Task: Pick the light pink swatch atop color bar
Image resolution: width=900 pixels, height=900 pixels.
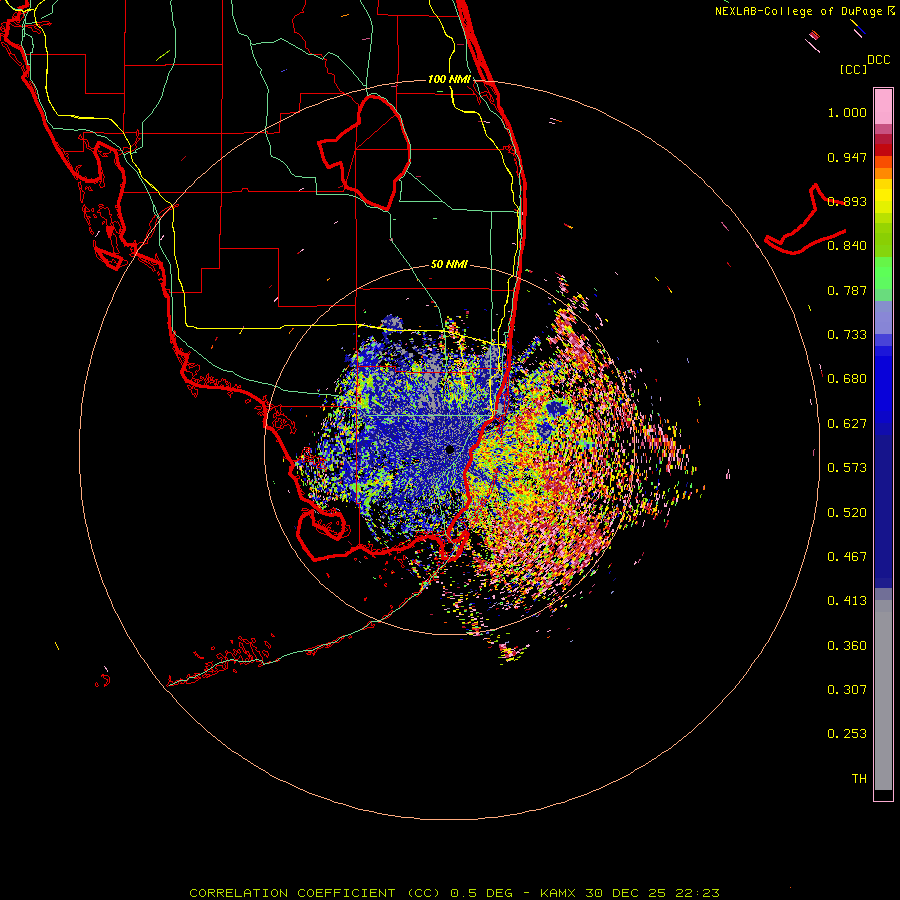Action: (x=883, y=107)
